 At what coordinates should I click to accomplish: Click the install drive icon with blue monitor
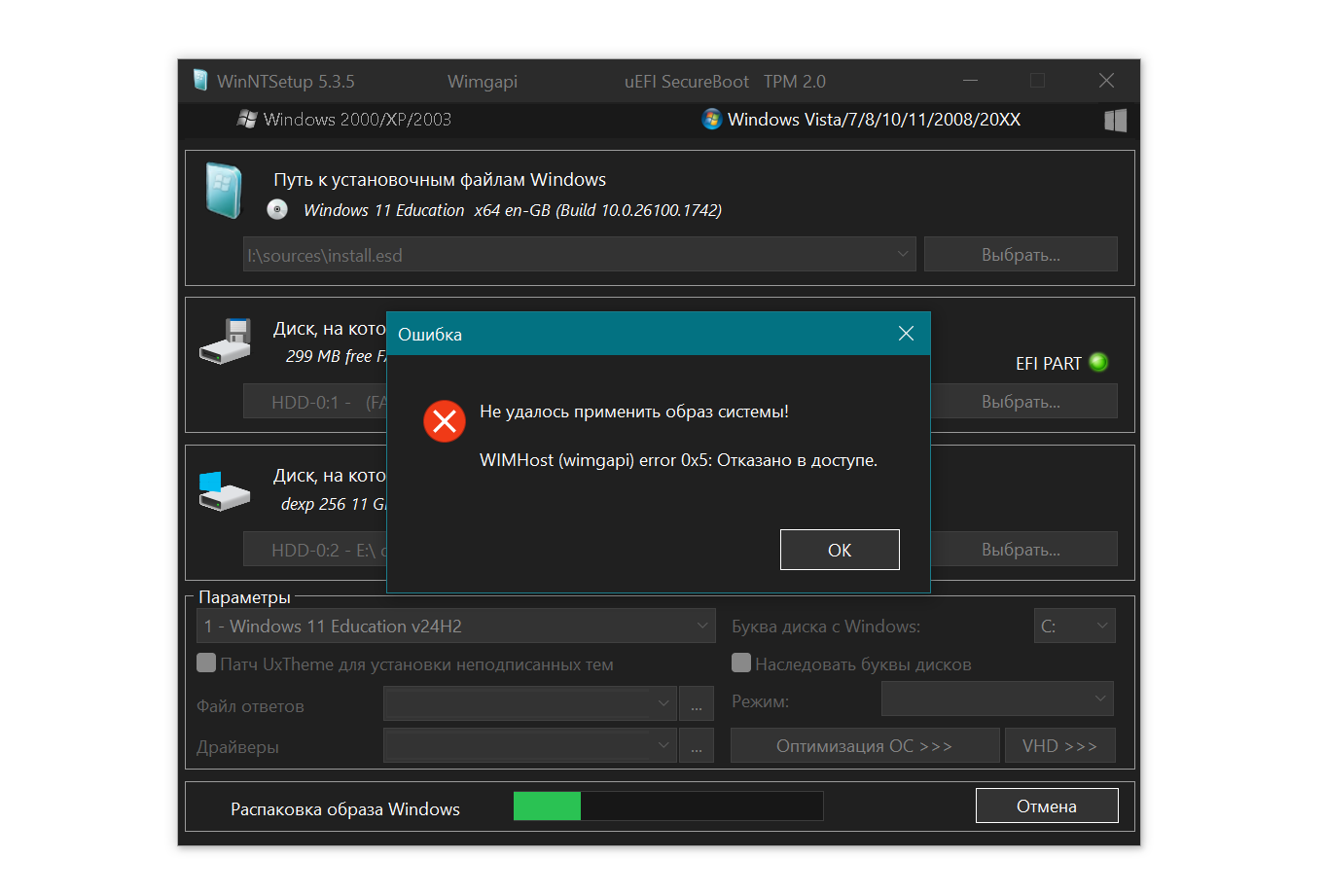pos(225,491)
